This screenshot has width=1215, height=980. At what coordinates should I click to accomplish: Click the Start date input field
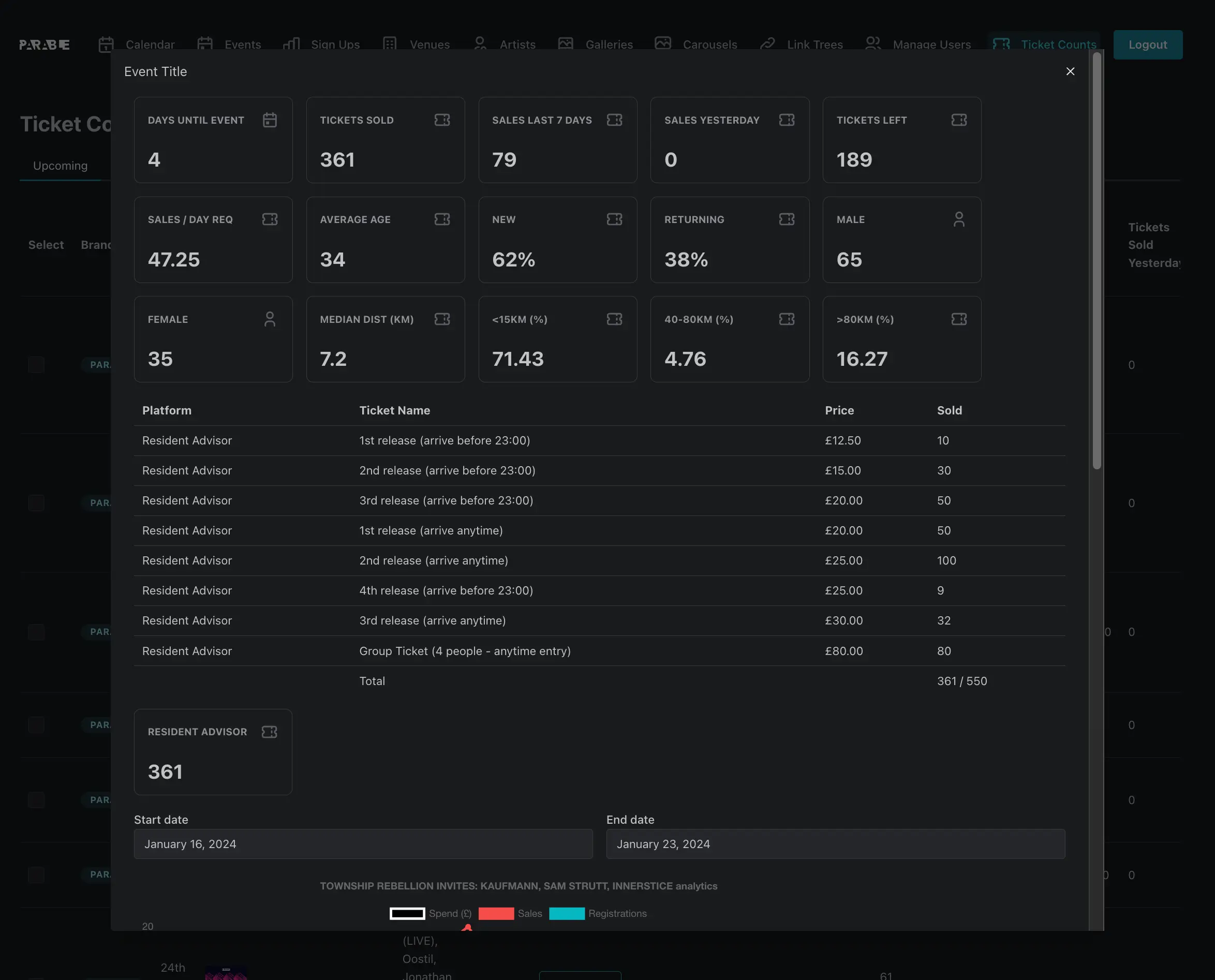(x=363, y=843)
